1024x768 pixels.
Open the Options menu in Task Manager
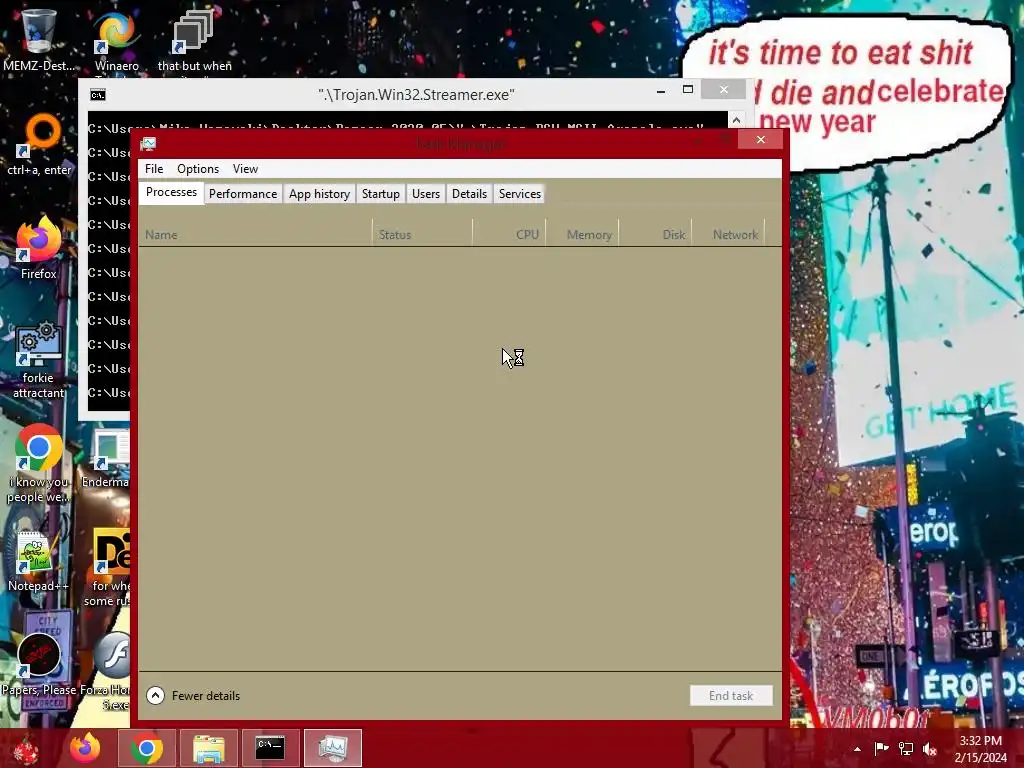[198, 168]
